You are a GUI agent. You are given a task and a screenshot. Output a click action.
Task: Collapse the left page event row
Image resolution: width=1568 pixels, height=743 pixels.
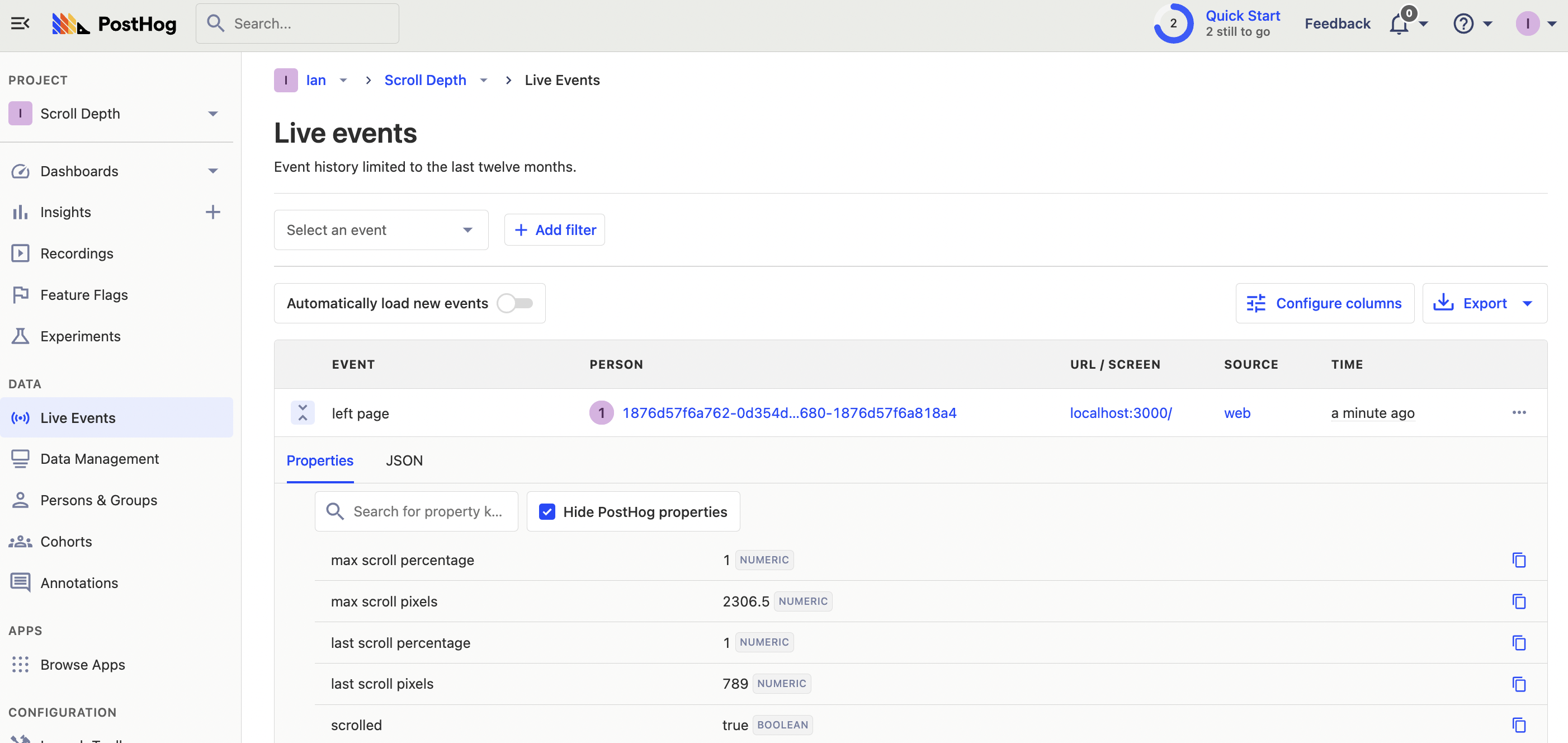click(x=303, y=413)
